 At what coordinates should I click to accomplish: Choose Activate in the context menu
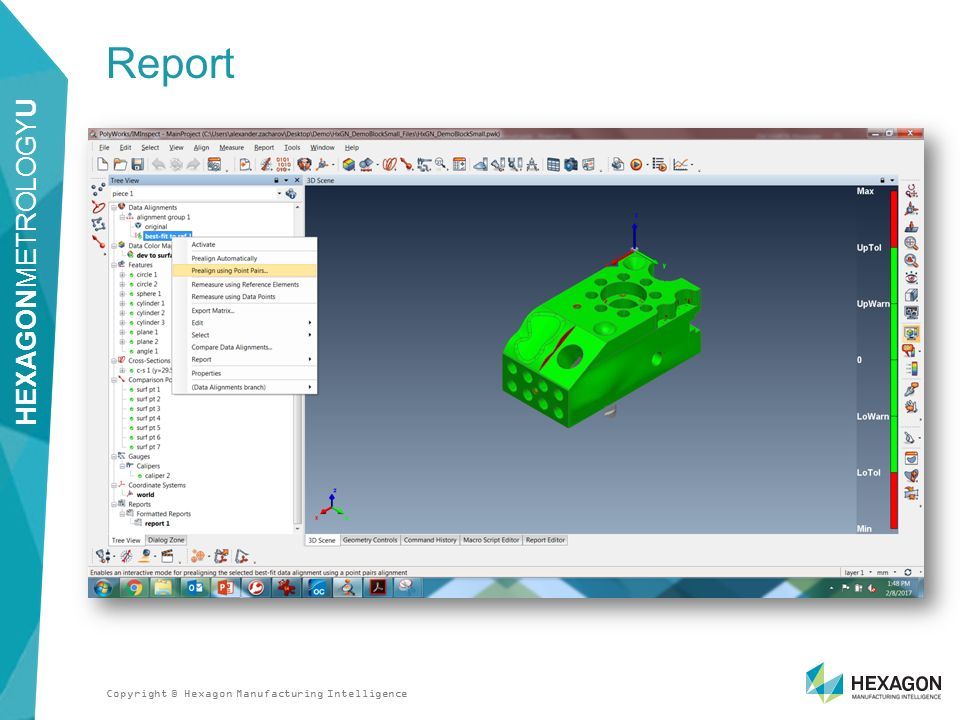click(244, 244)
